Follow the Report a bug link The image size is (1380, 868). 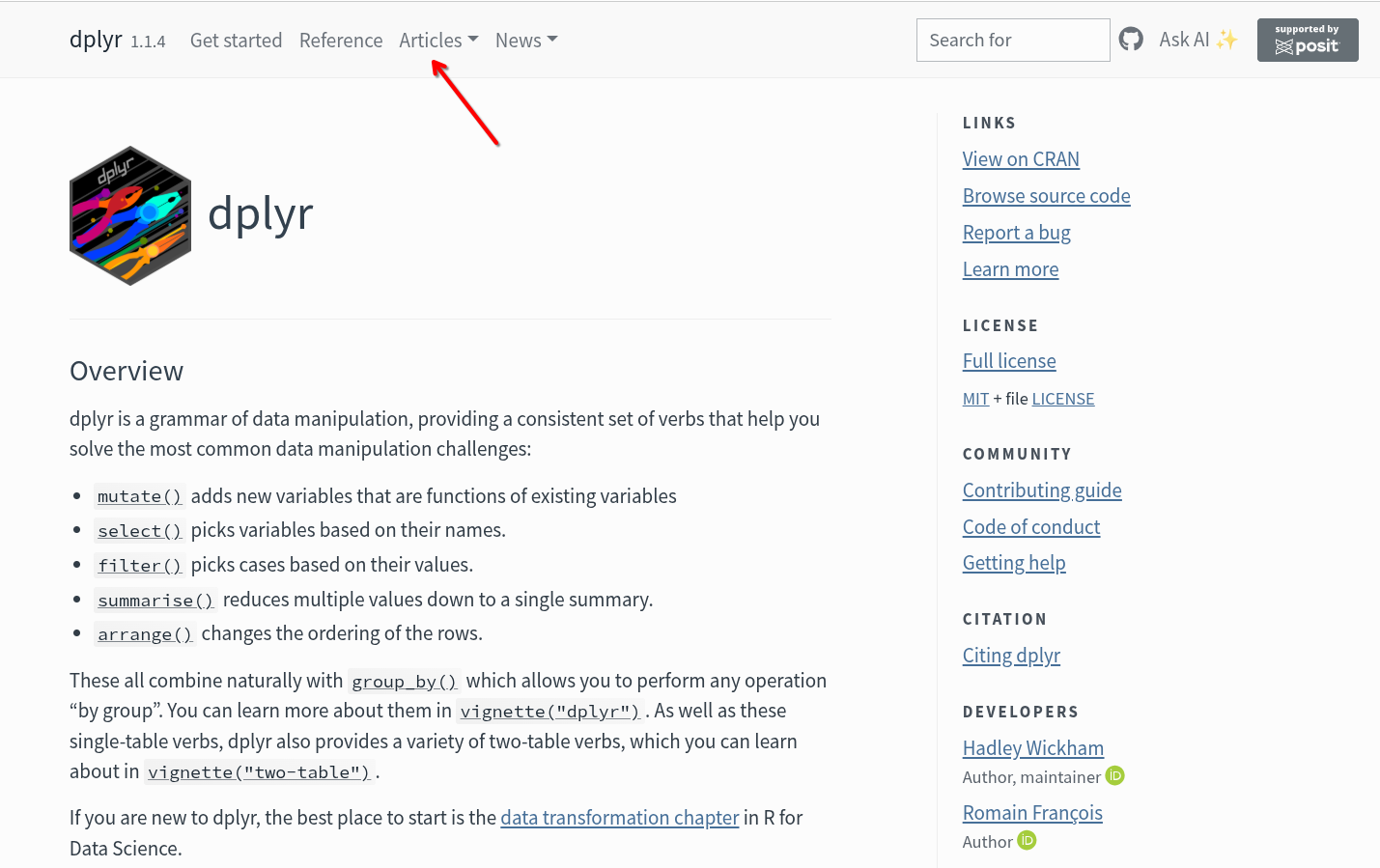pos(1016,233)
